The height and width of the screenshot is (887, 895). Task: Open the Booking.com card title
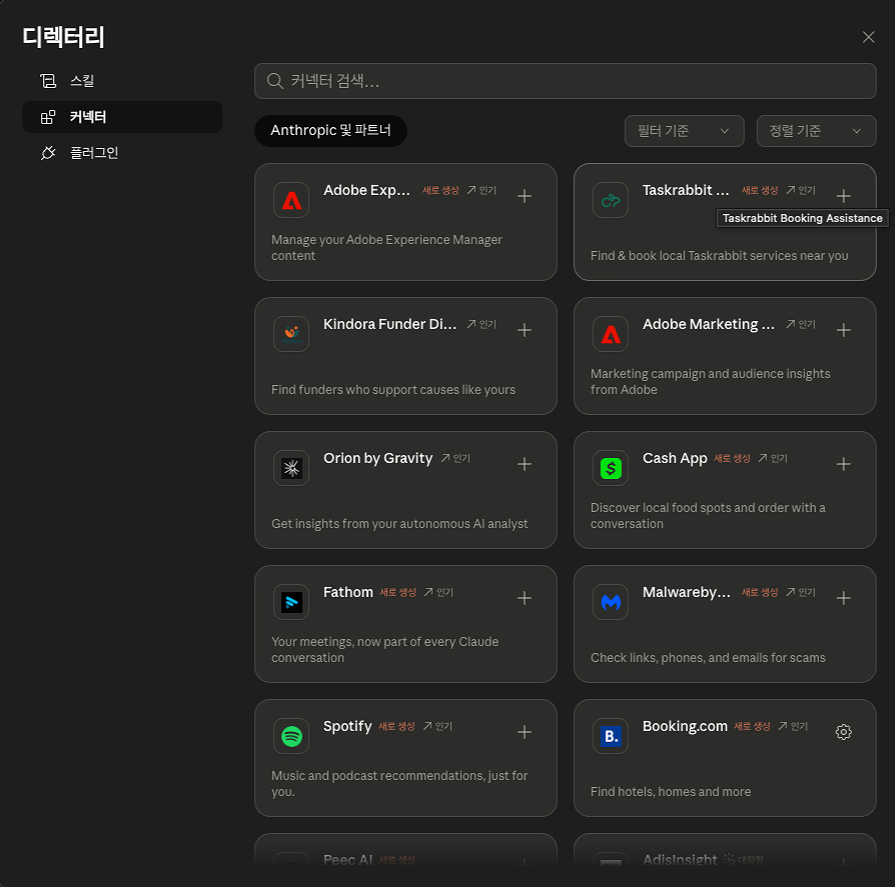[x=685, y=727]
